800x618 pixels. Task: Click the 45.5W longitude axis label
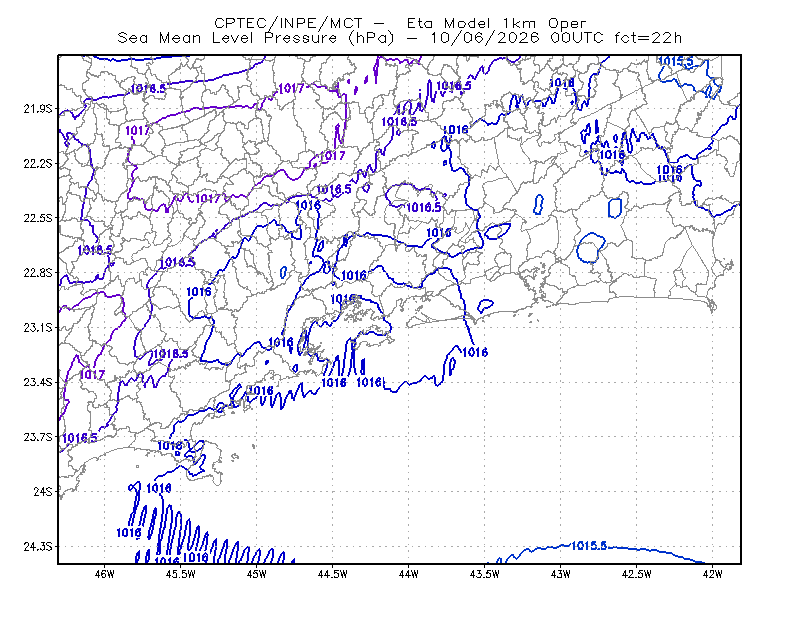(x=181, y=574)
